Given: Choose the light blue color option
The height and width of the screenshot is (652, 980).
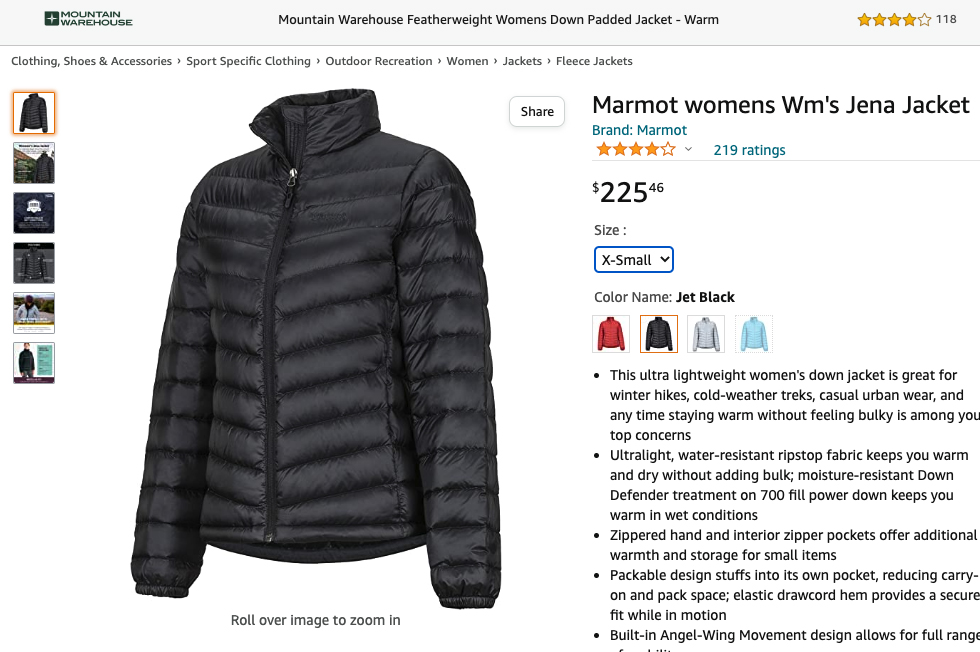Looking at the screenshot, I should coord(753,333).
